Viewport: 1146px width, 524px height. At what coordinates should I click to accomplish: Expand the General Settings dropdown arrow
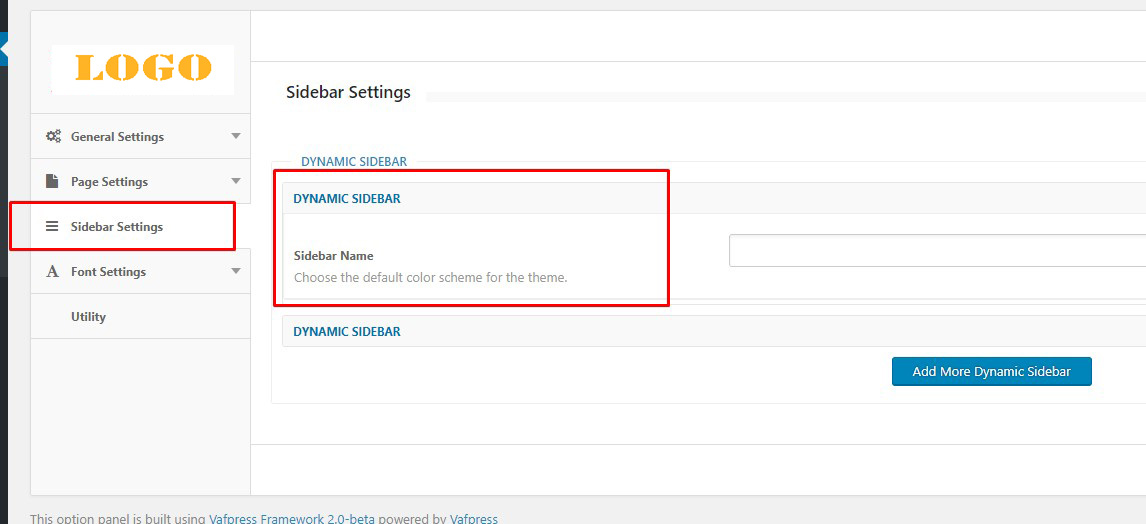click(236, 136)
